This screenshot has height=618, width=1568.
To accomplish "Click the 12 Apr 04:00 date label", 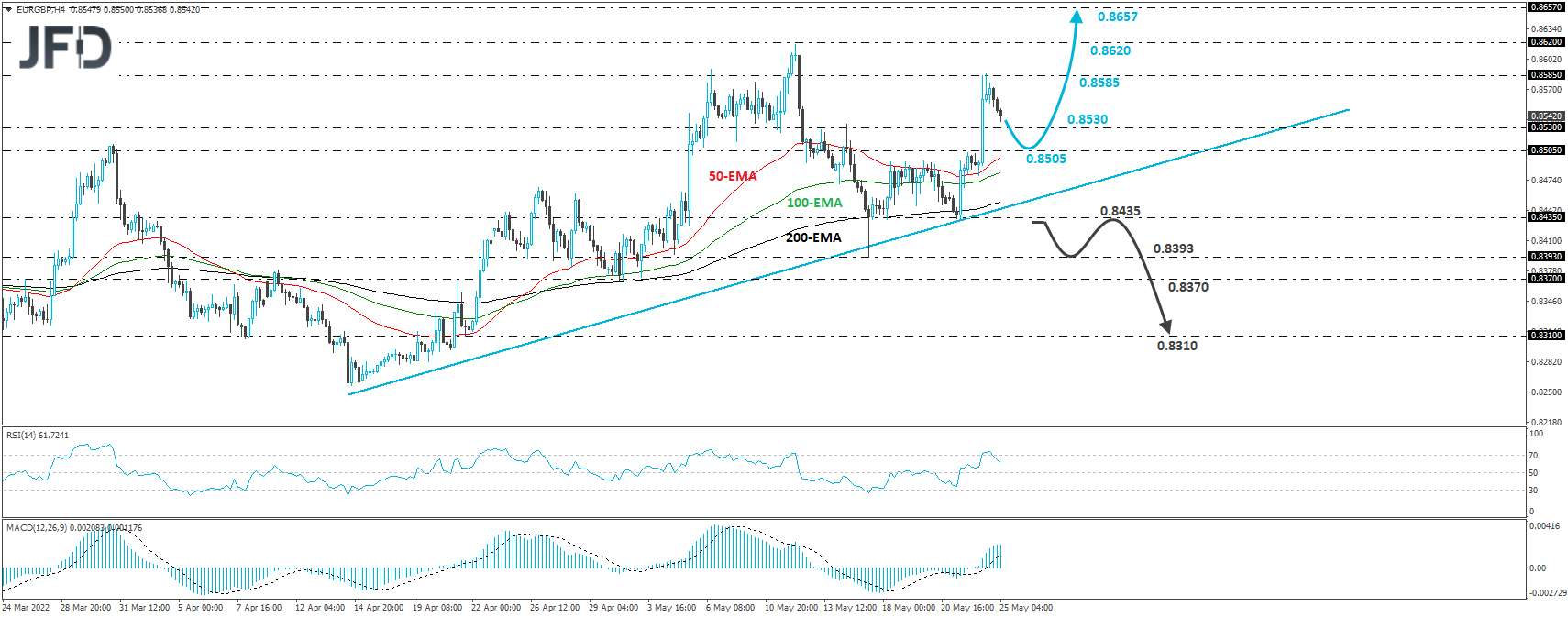I will [320, 608].
